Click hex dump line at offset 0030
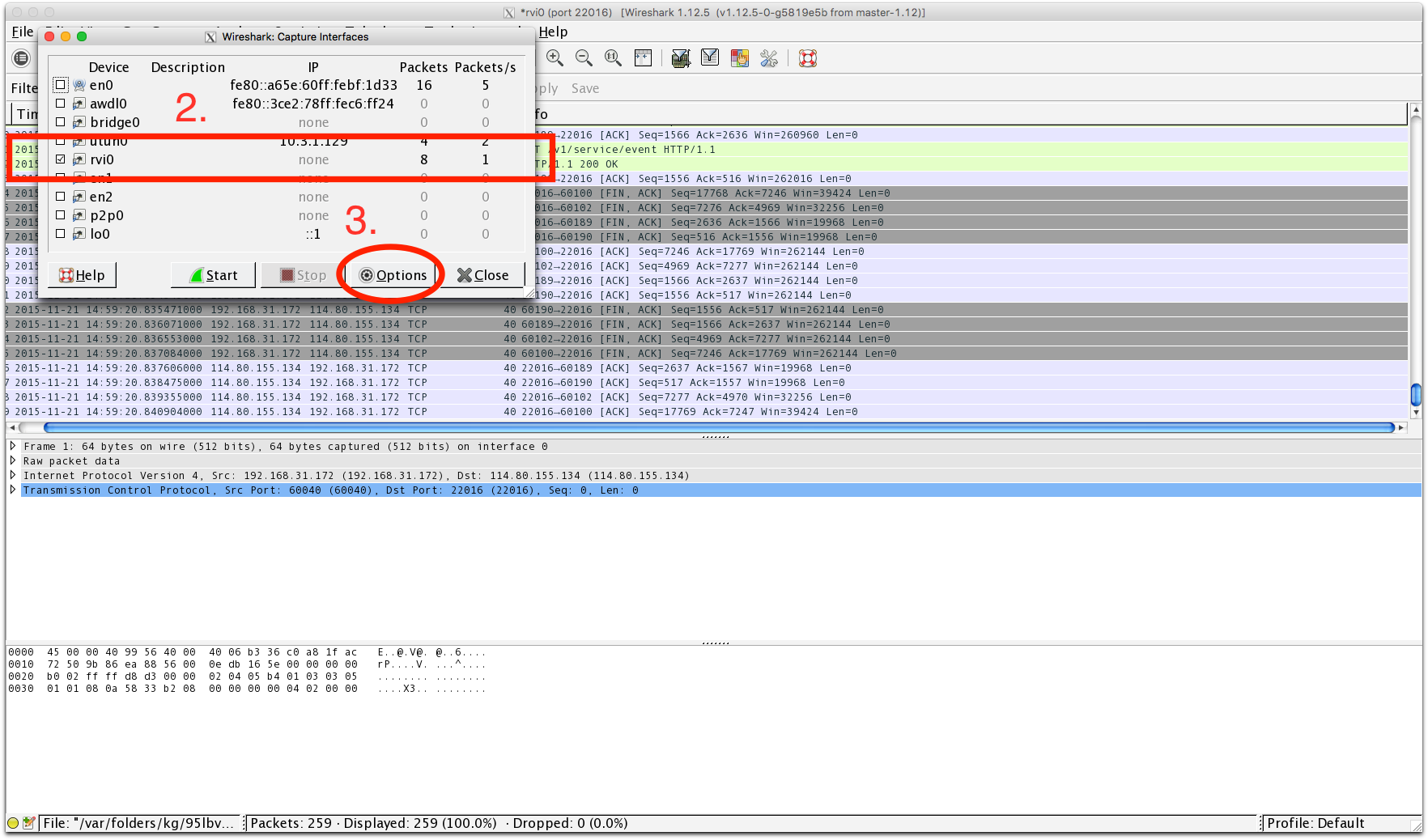The height and width of the screenshot is (840, 1428). 247,689
